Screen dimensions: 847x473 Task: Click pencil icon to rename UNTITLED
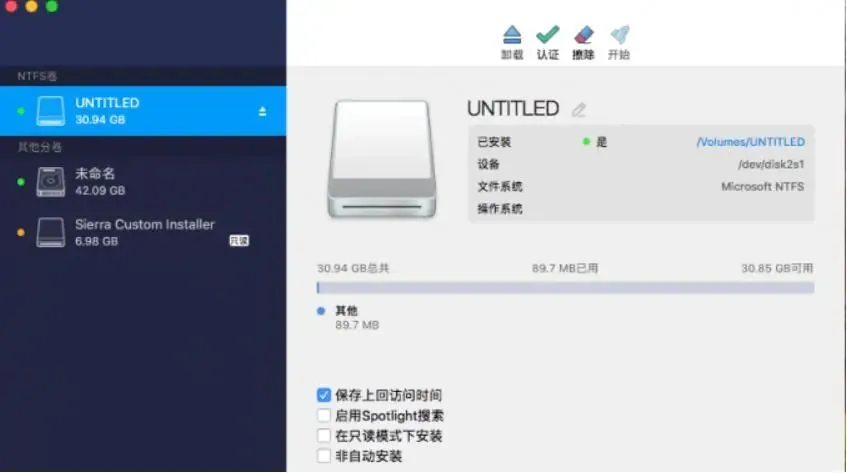[x=579, y=110]
